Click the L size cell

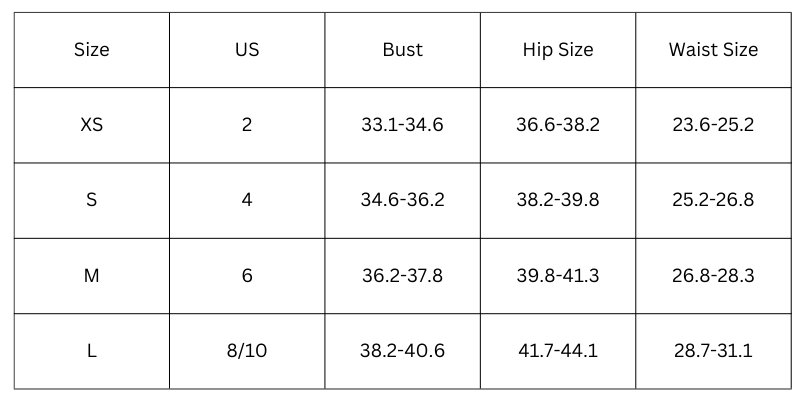pyautogui.click(x=91, y=351)
